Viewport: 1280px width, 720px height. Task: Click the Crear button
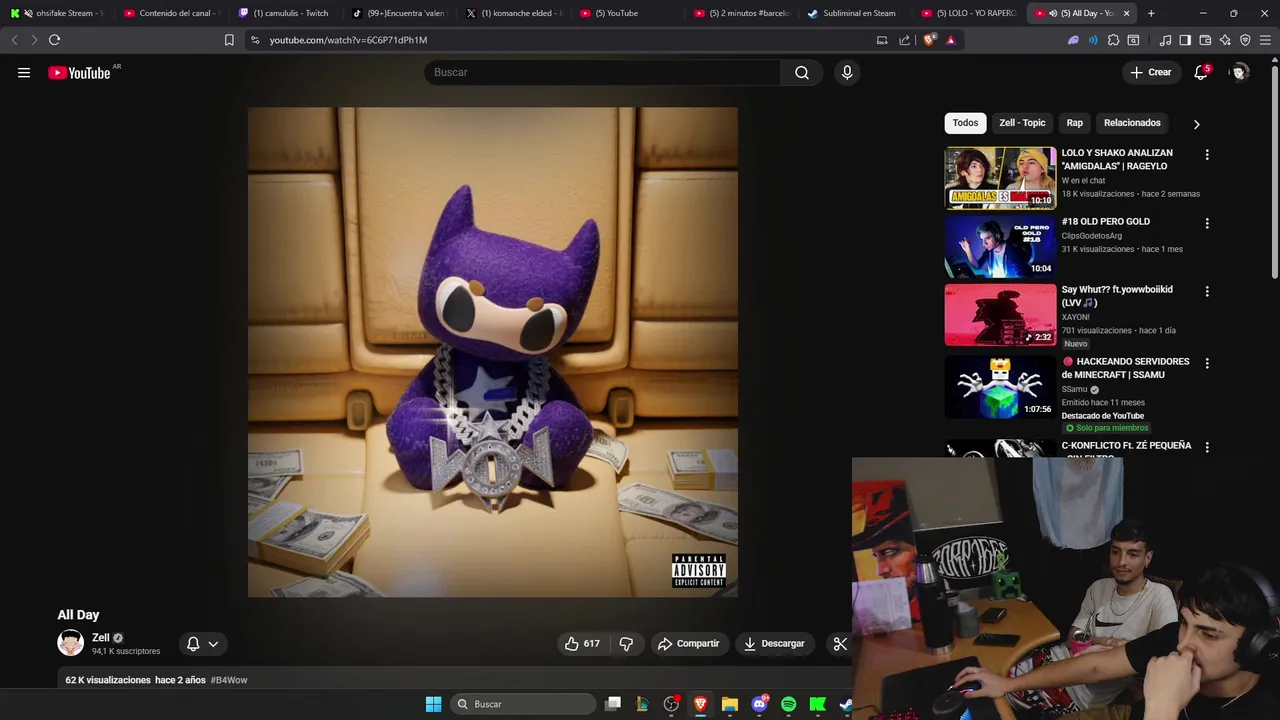tap(1150, 72)
